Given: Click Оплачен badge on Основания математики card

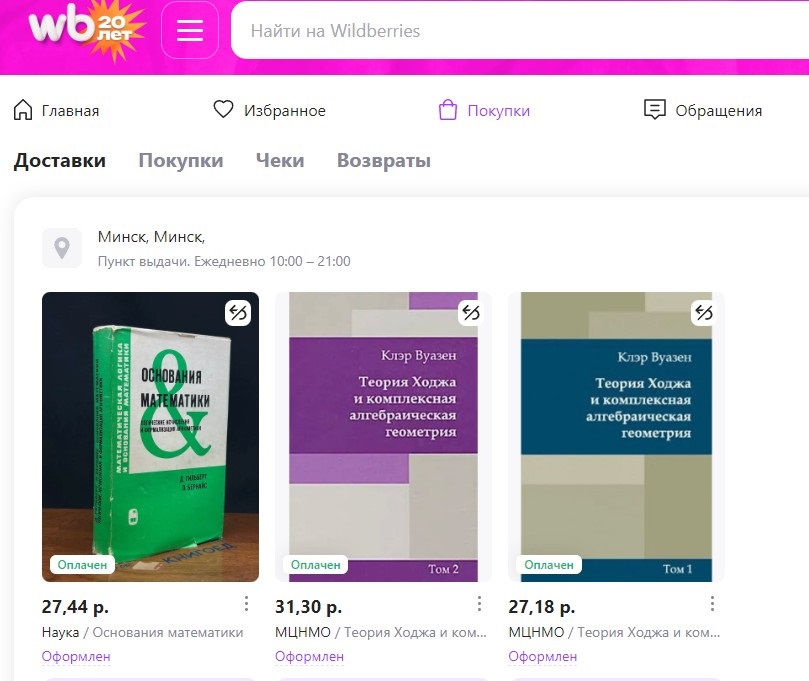Looking at the screenshot, I should click(x=82, y=565).
